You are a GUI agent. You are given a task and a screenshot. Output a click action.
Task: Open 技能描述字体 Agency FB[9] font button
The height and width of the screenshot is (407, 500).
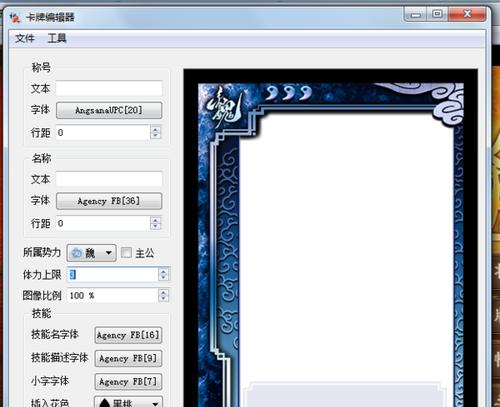(x=128, y=358)
